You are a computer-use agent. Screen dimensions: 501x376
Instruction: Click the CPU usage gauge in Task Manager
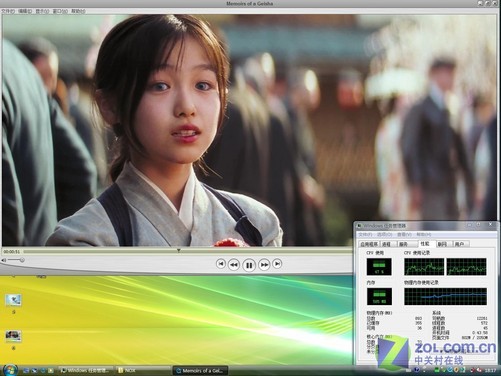pos(379,267)
